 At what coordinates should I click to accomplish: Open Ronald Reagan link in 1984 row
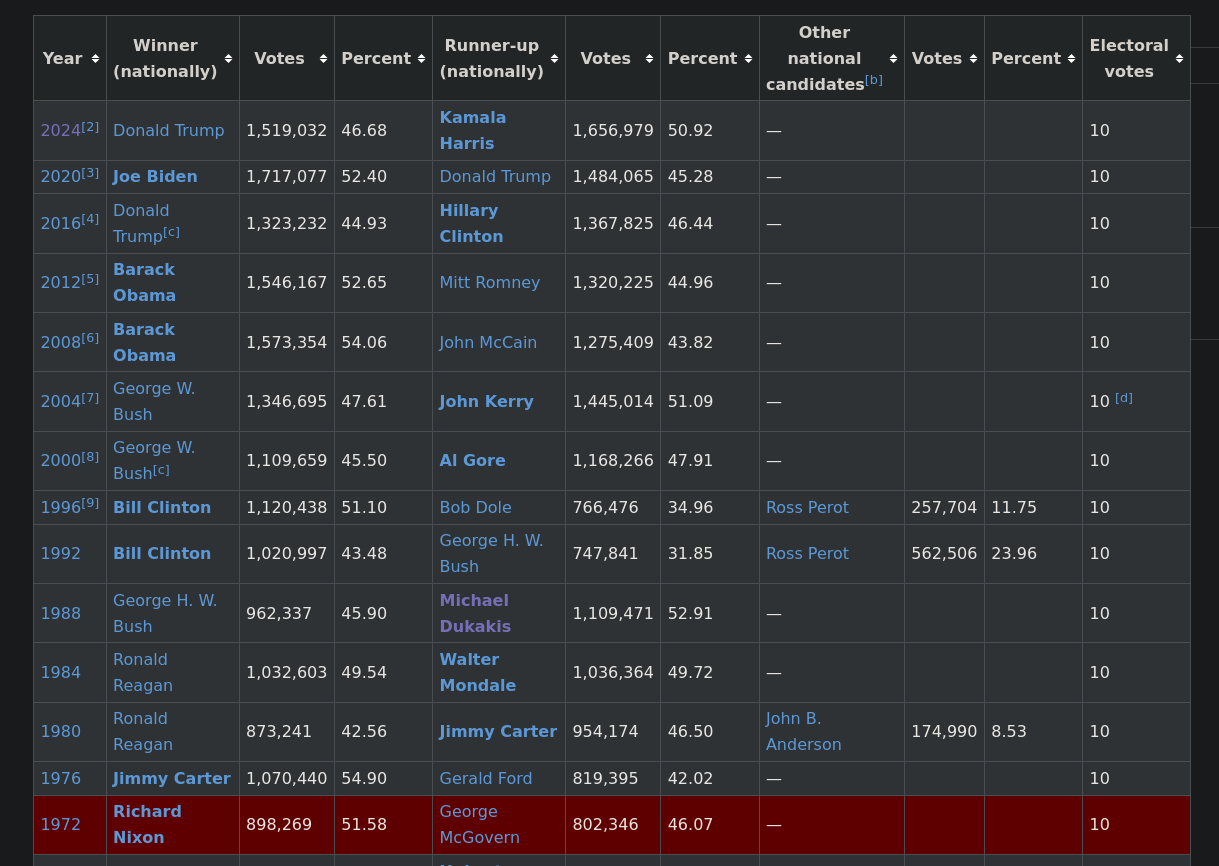click(x=143, y=673)
